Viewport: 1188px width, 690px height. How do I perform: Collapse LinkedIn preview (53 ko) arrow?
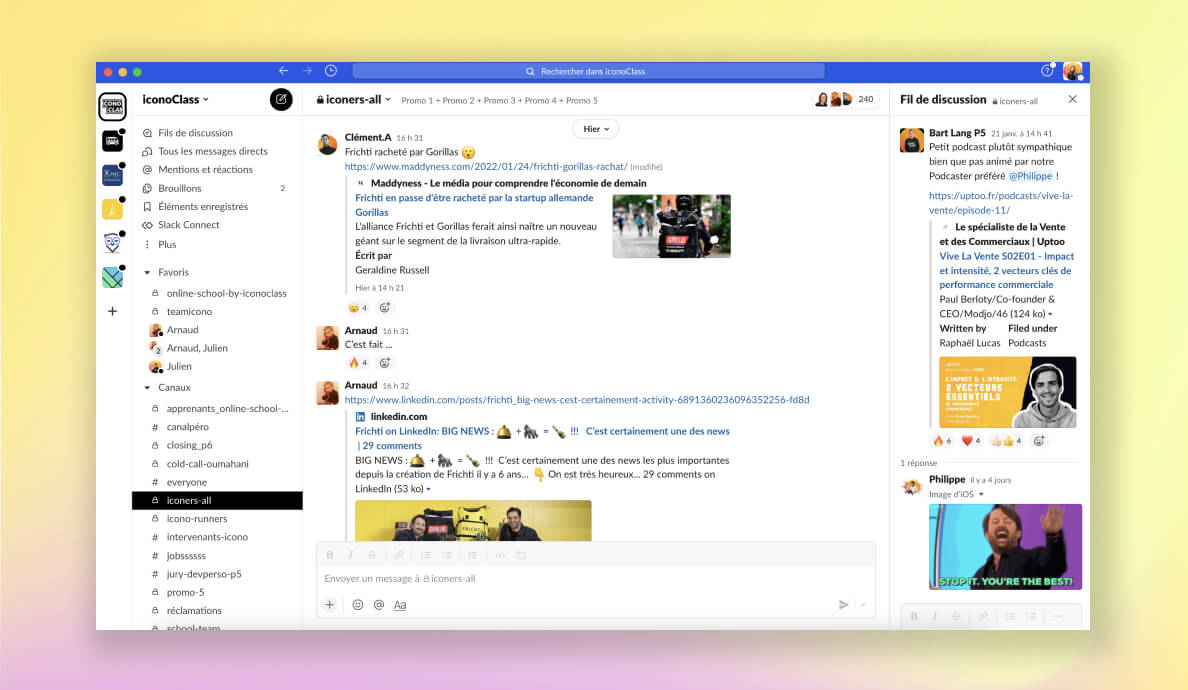click(x=428, y=489)
